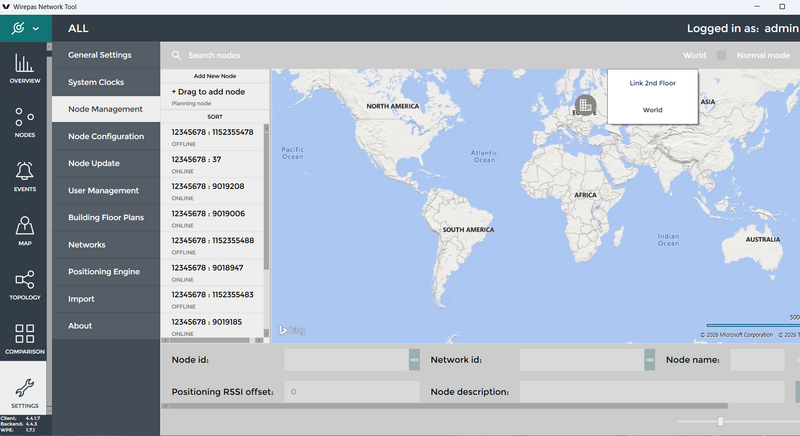This screenshot has height=436, width=800.
Task: Toggle HEX button beside Network id field
Action: (649, 360)
